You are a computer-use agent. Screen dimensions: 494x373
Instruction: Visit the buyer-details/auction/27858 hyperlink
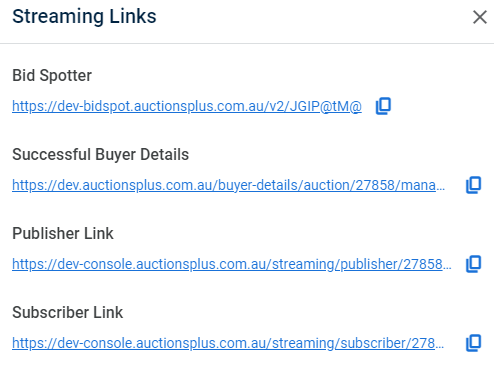(x=228, y=185)
